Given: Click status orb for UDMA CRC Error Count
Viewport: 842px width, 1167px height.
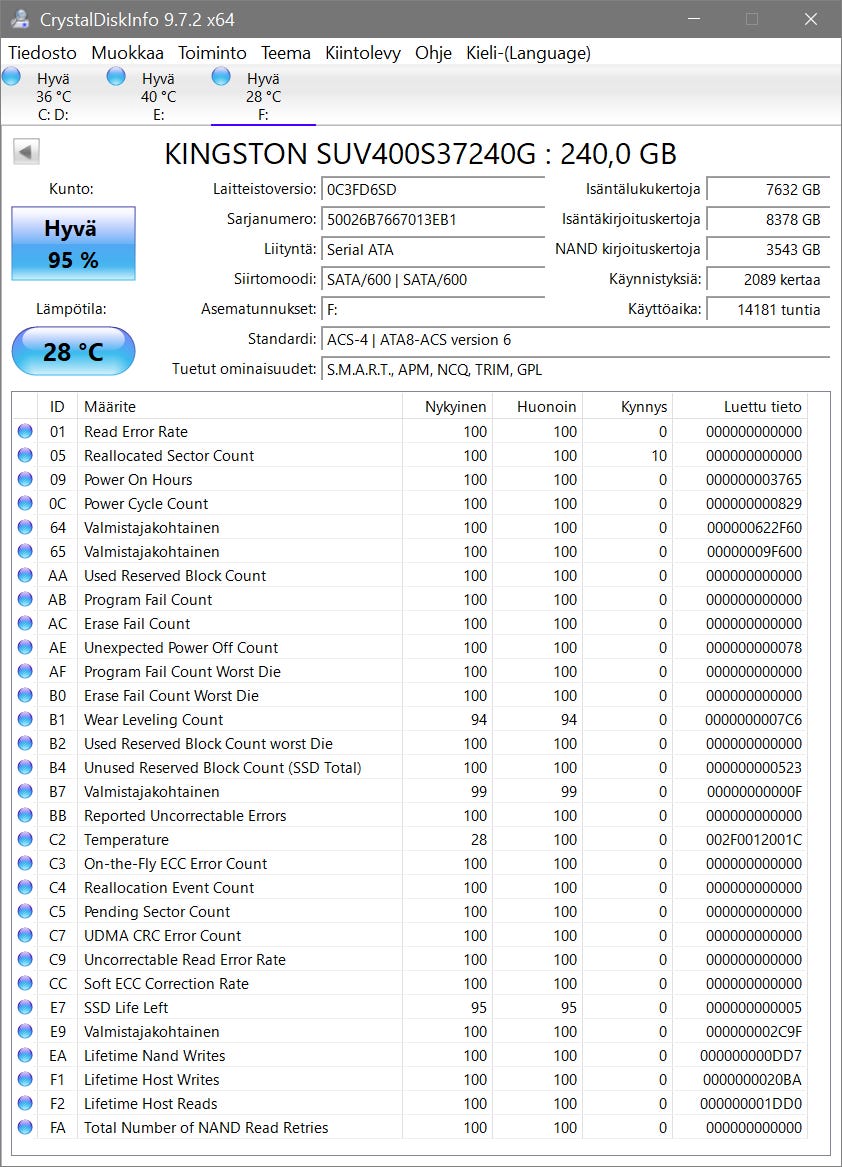Looking at the screenshot, I should point(25,936).
